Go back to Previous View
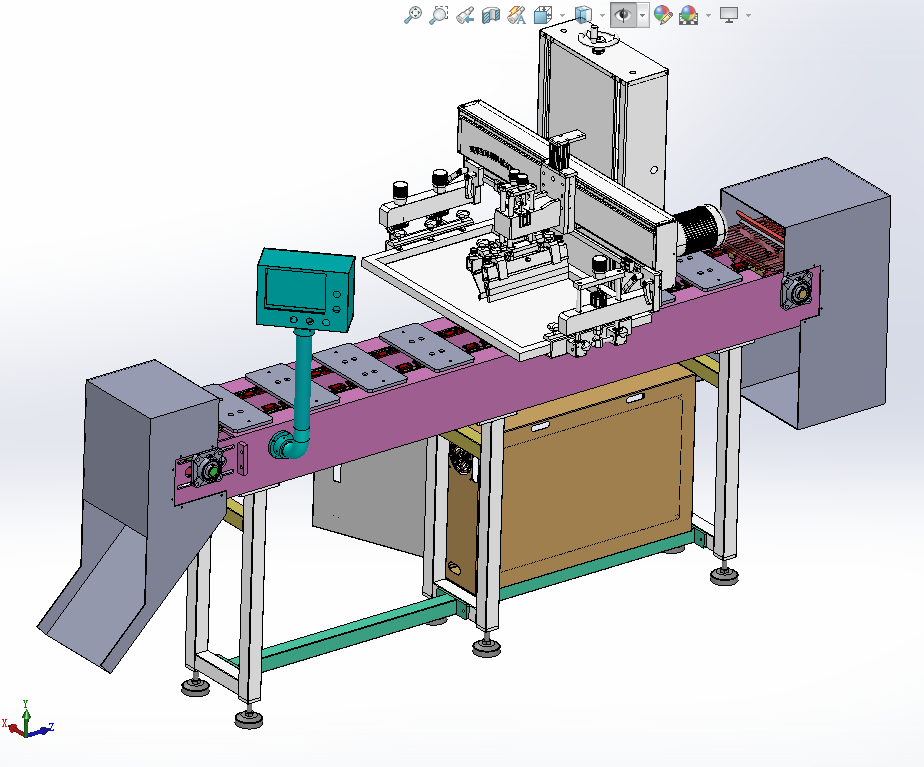The image size is (924, 767). coord(465,15)
